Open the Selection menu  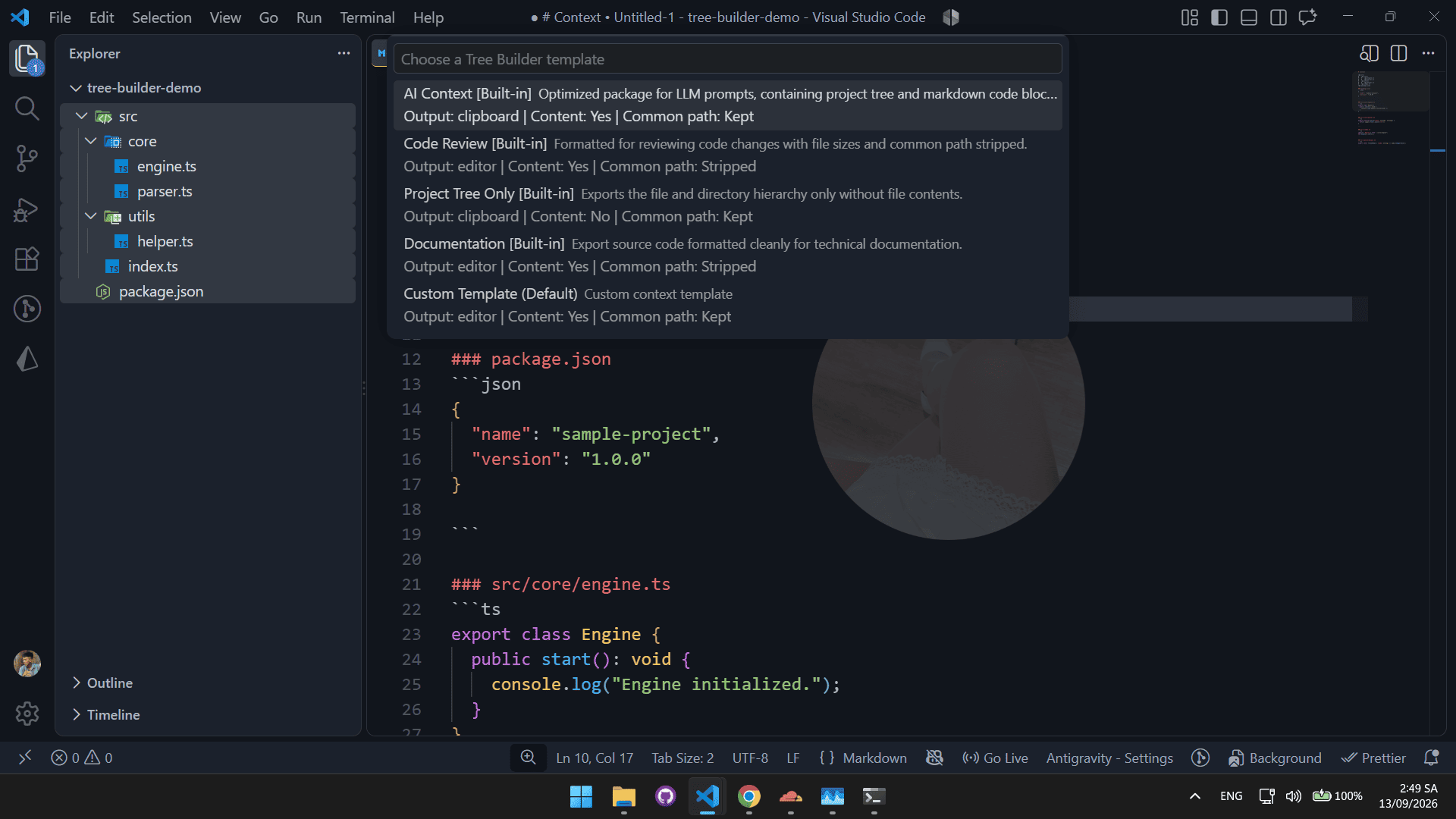coord(162,17)
